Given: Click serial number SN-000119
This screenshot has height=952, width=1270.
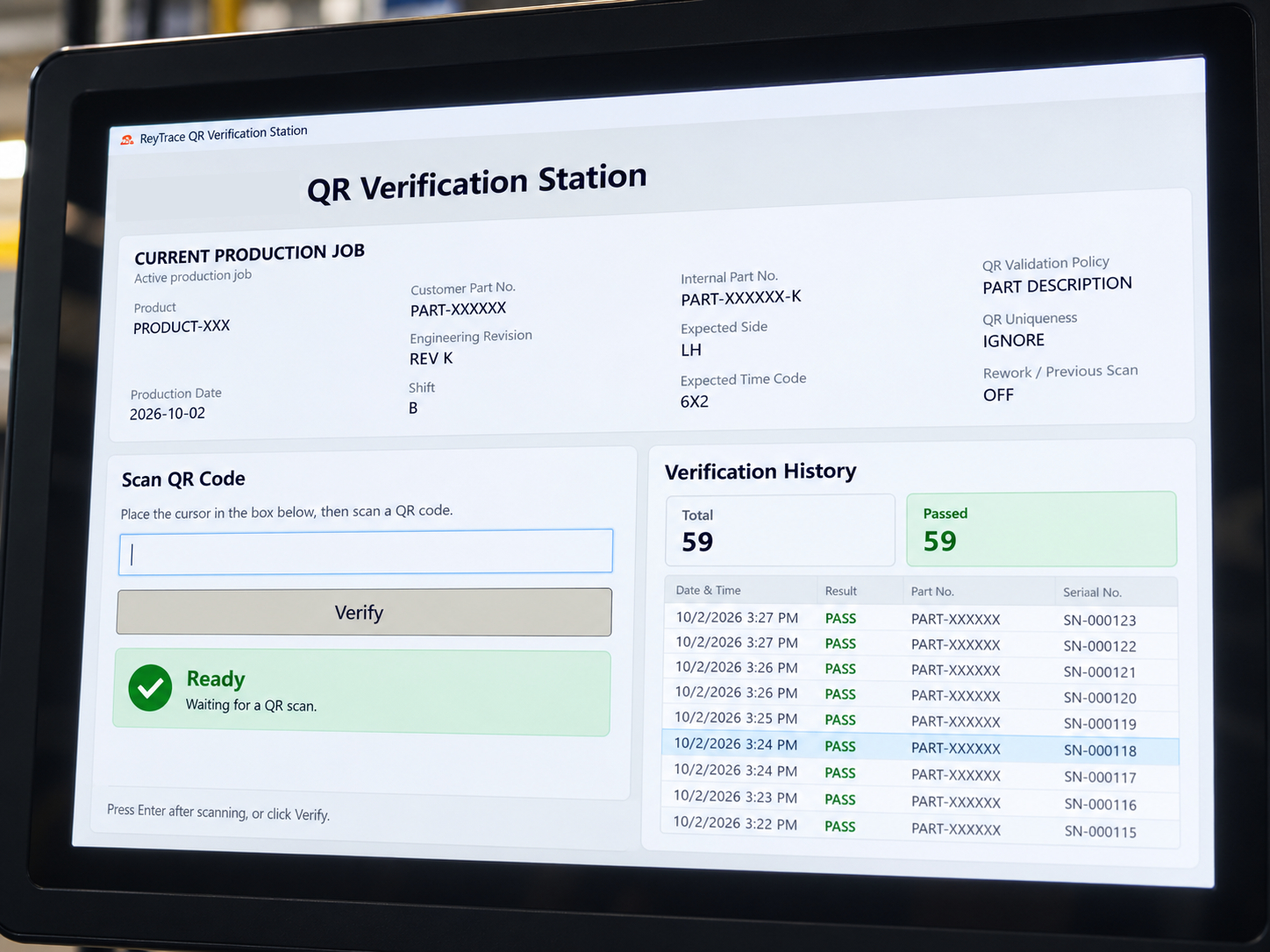Looking at the screenshot, I should point(1100,724).
